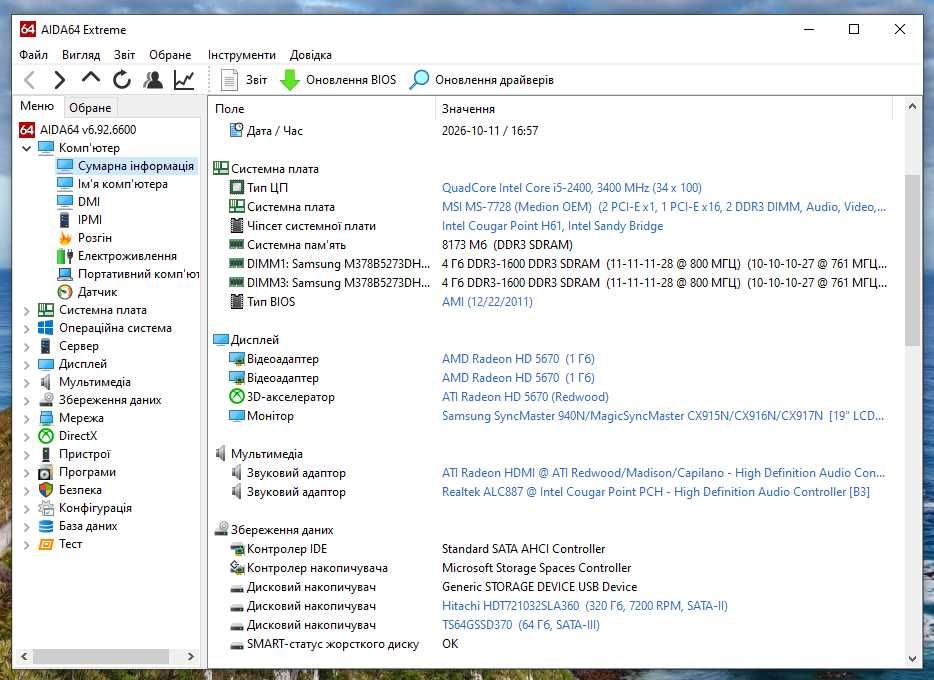The image size is (934, 680).
Task: Select Сумарна інформація in the tree
Action: click(136, 166)
